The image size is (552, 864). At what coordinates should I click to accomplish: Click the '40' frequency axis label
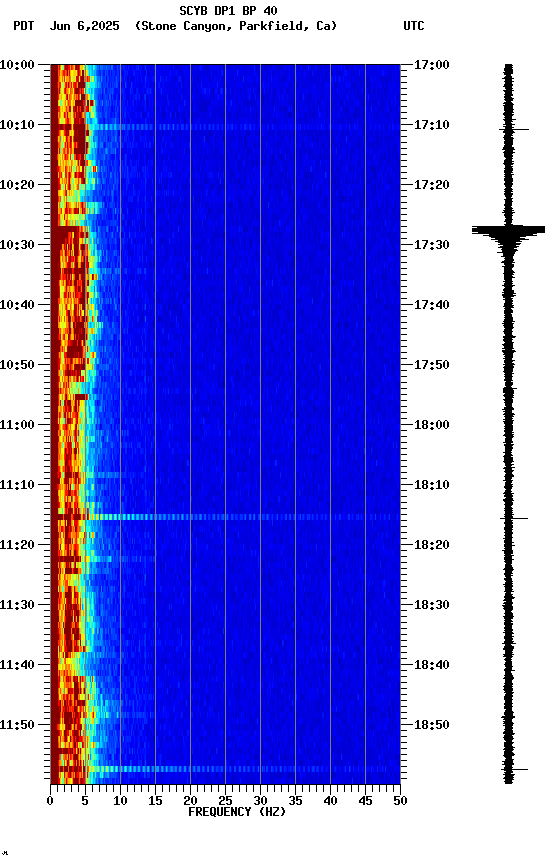pyautogui.click(x=330, y=801)
